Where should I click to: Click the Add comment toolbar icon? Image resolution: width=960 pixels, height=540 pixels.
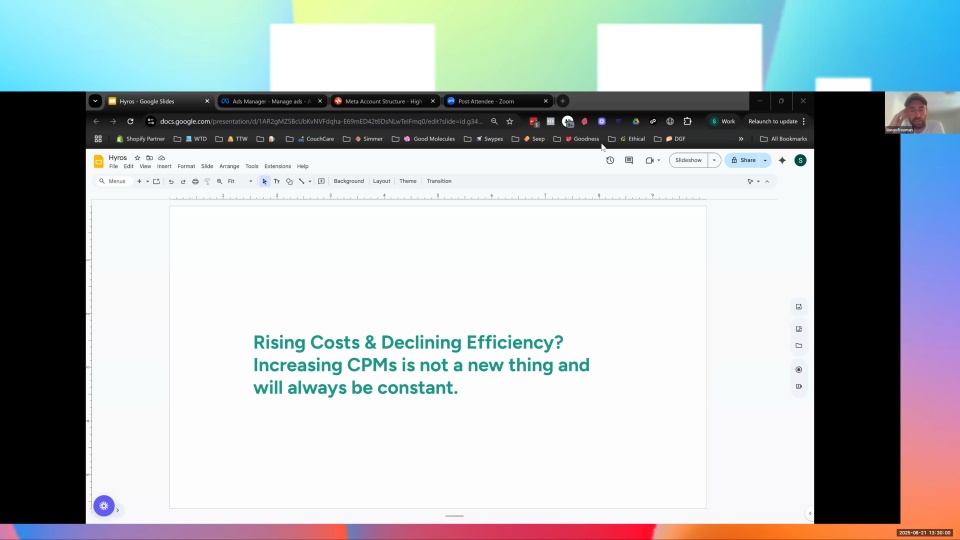[321, 181]
